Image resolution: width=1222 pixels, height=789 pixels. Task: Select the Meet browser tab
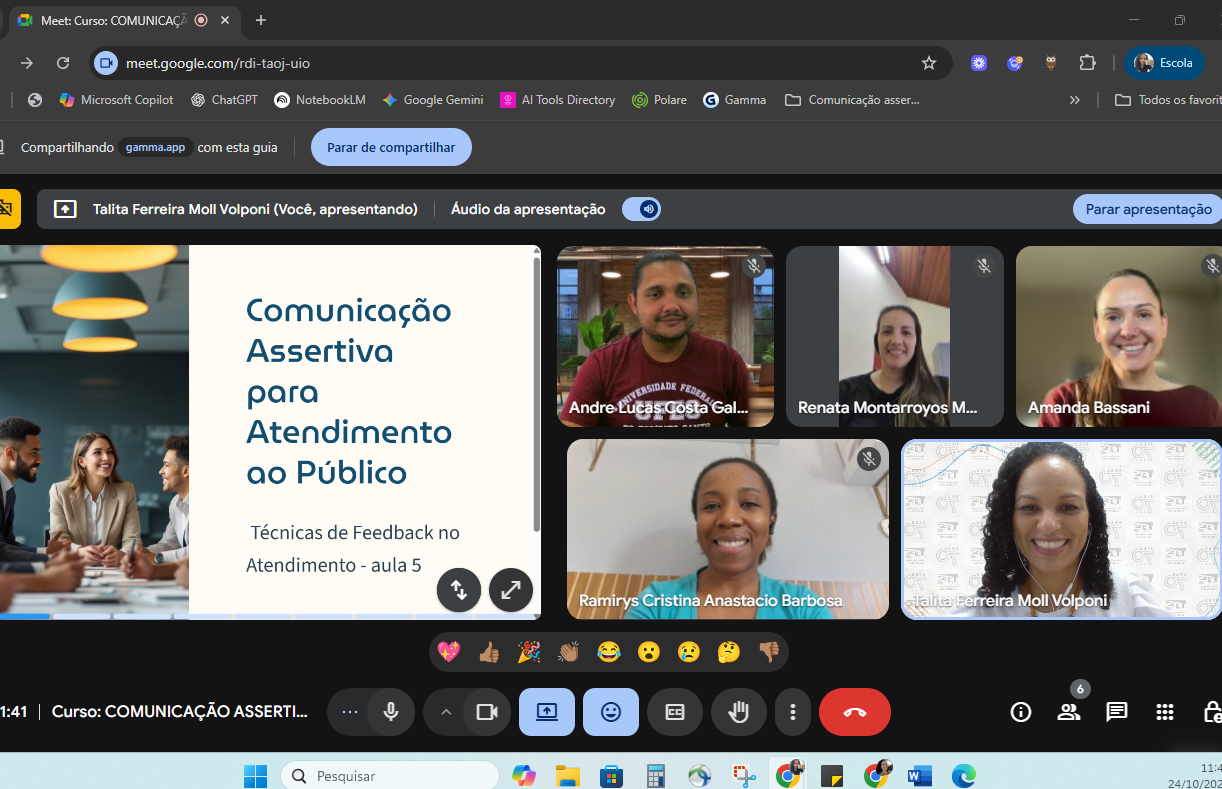click(112, 20)
